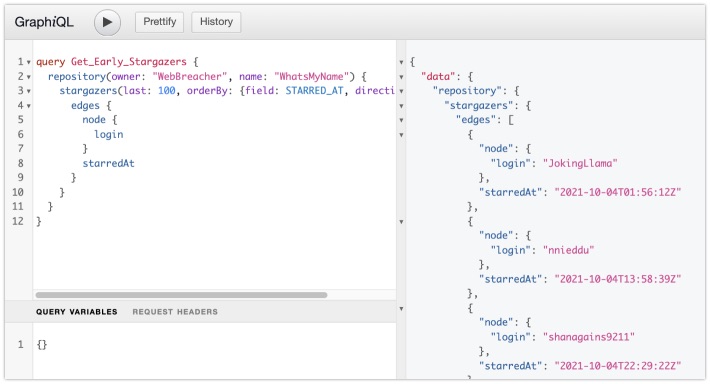Collapse repository fold arrow on line 2
710x384 pixels.
29,77
